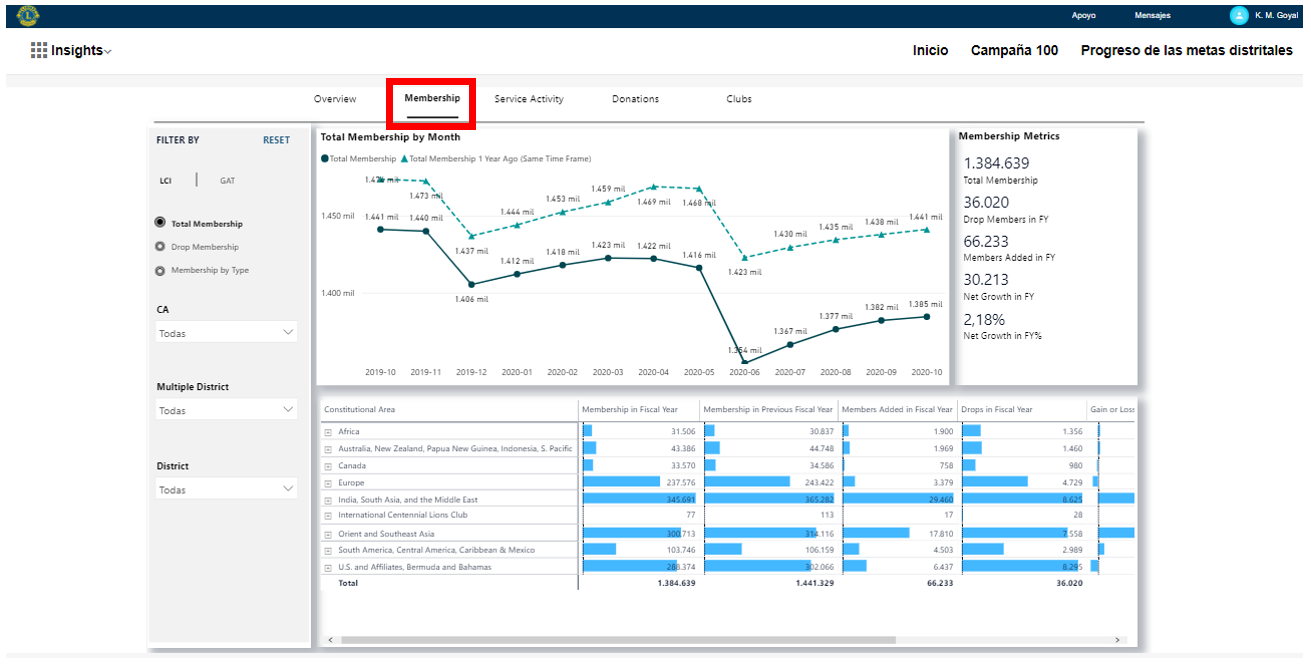Switch to the GAT filter view
This screenshot has height=667, width=1311.
pyautogui.click(x=228, y=181)
